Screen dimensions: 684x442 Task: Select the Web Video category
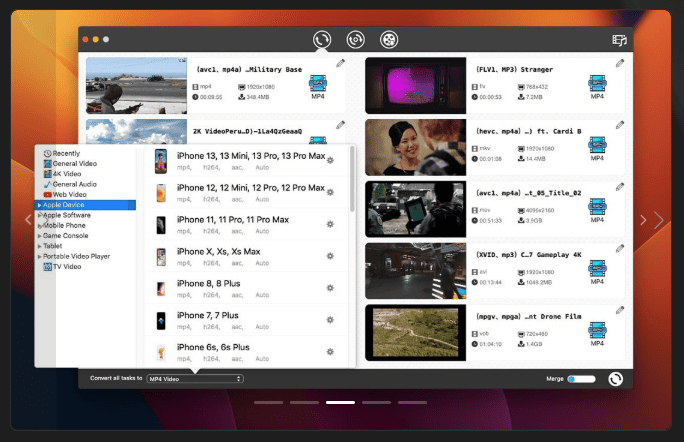click(65, 195)
